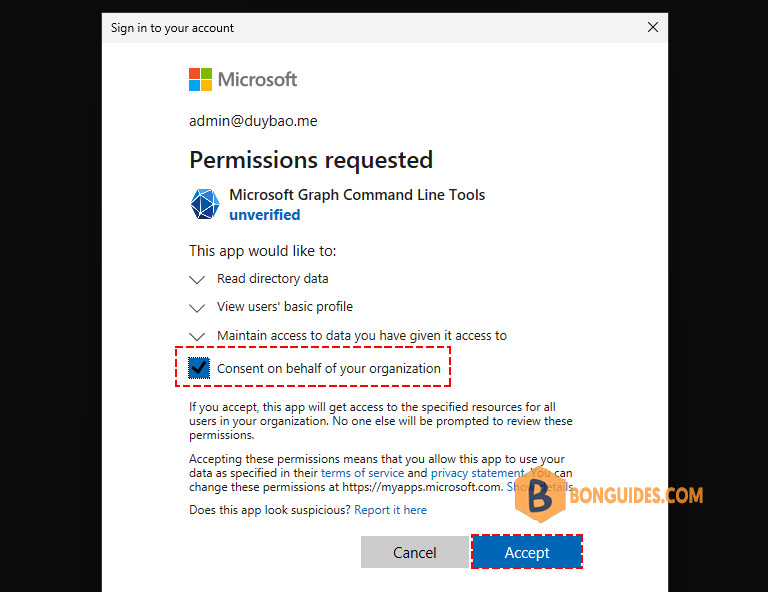Expand the Read directory data permission
Image resolution: width=768 pixels, height=592 pixels.
(197, 280)
